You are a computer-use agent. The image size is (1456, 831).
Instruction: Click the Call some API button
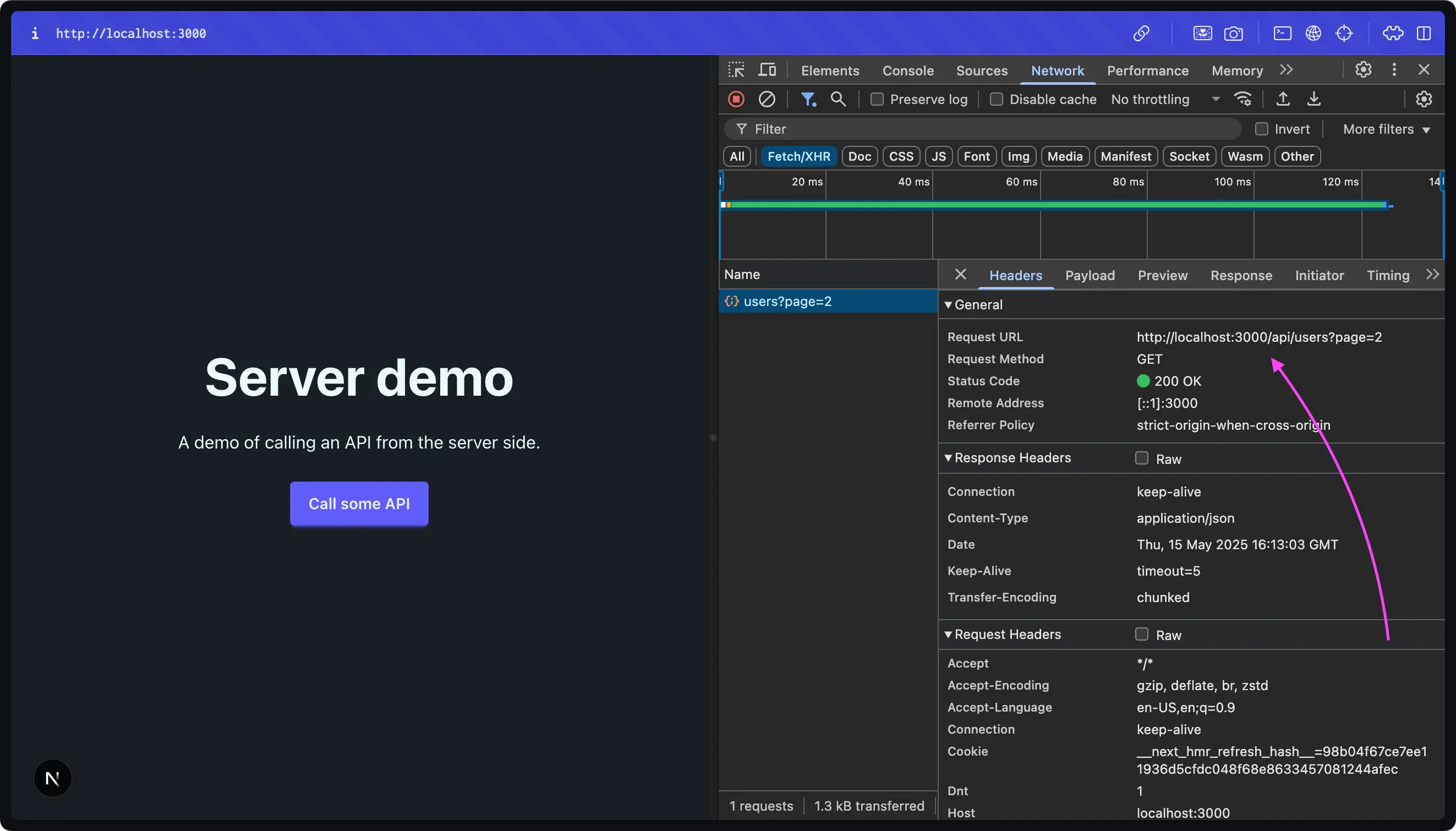[x=359, y=504]
